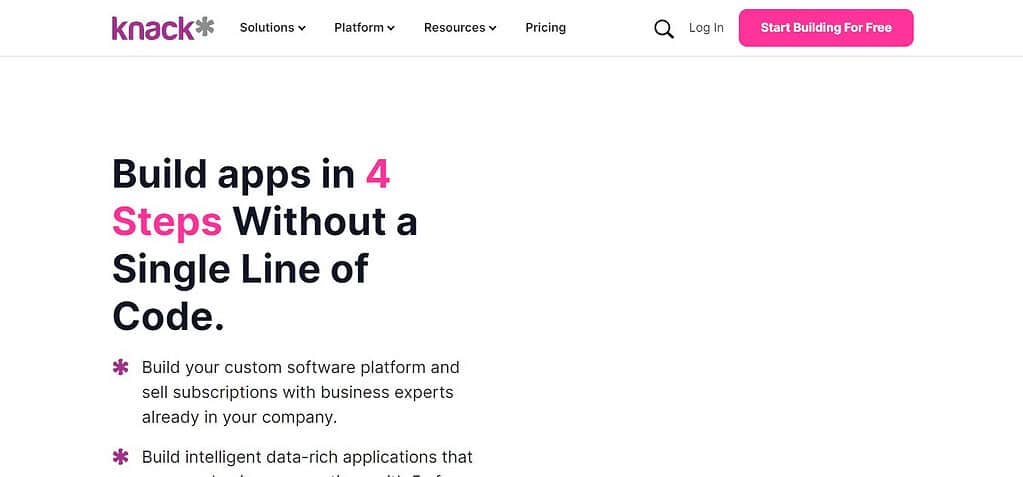Image resolution: width=1023 pixels, height=477 pixels.
Task: Click the 'Build apps in 4 Steps' heading
Action: pos(265,245)
